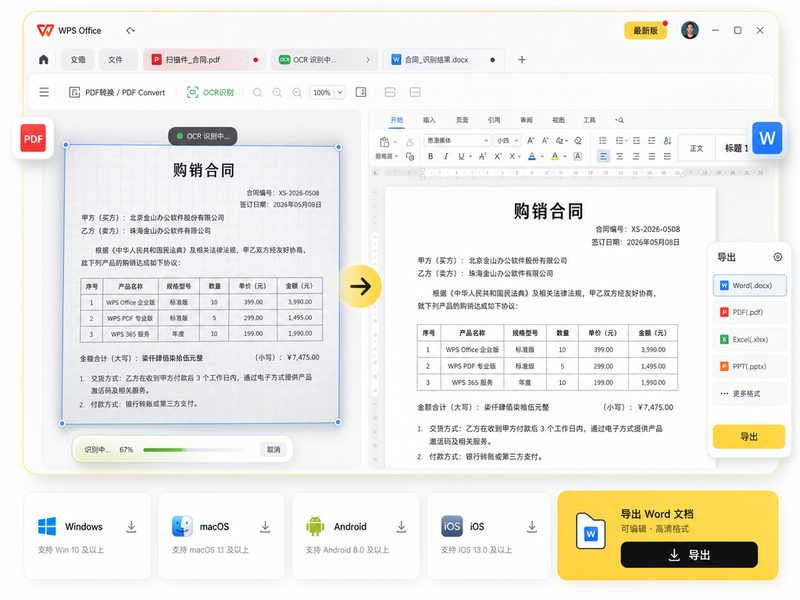Click the cut scissors icon
800x600 pixels.
(x=409, y=141)
